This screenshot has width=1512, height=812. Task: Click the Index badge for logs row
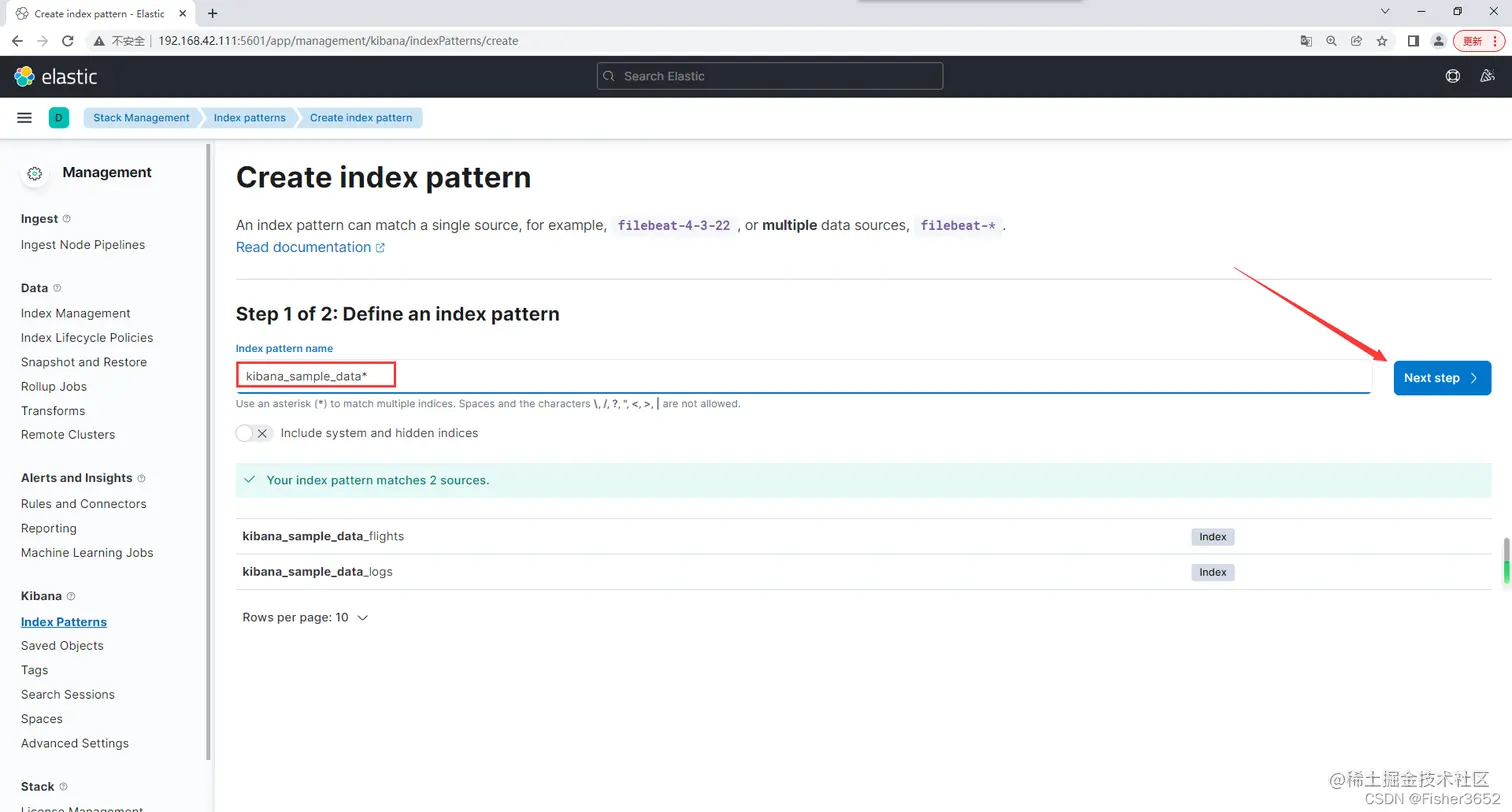coord(1213,572)
